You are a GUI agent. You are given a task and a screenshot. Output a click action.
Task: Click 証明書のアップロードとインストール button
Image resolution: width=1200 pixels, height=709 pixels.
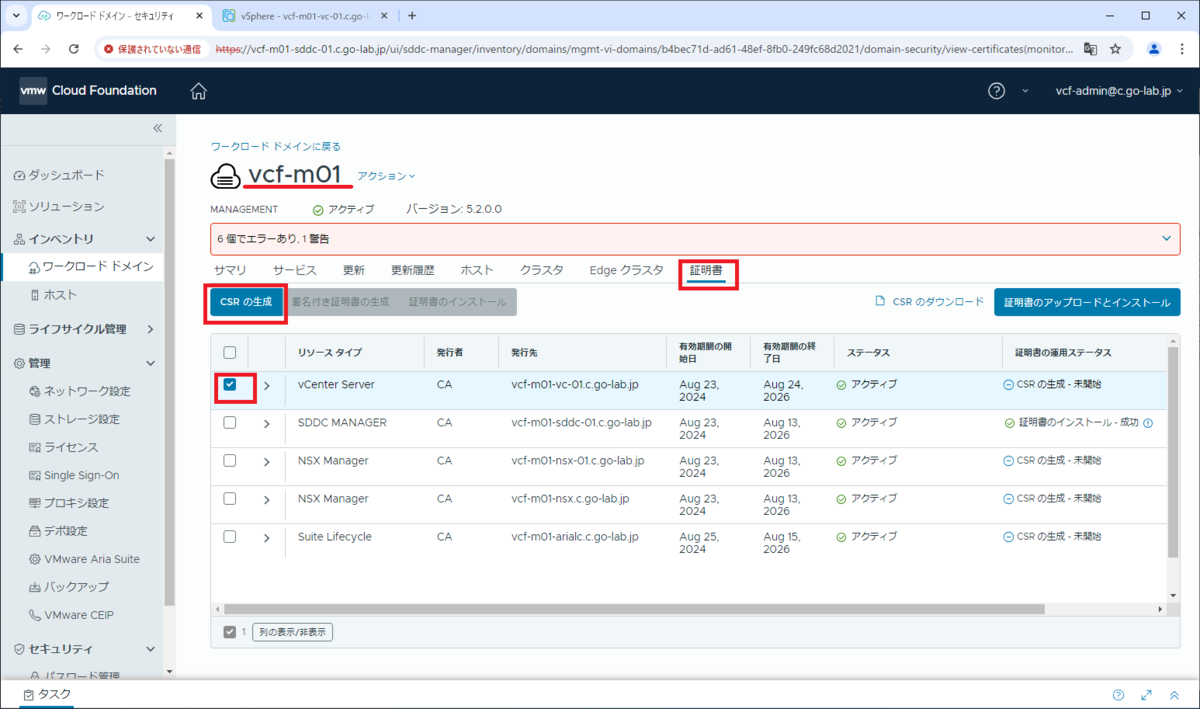(x=1087, y=302)
